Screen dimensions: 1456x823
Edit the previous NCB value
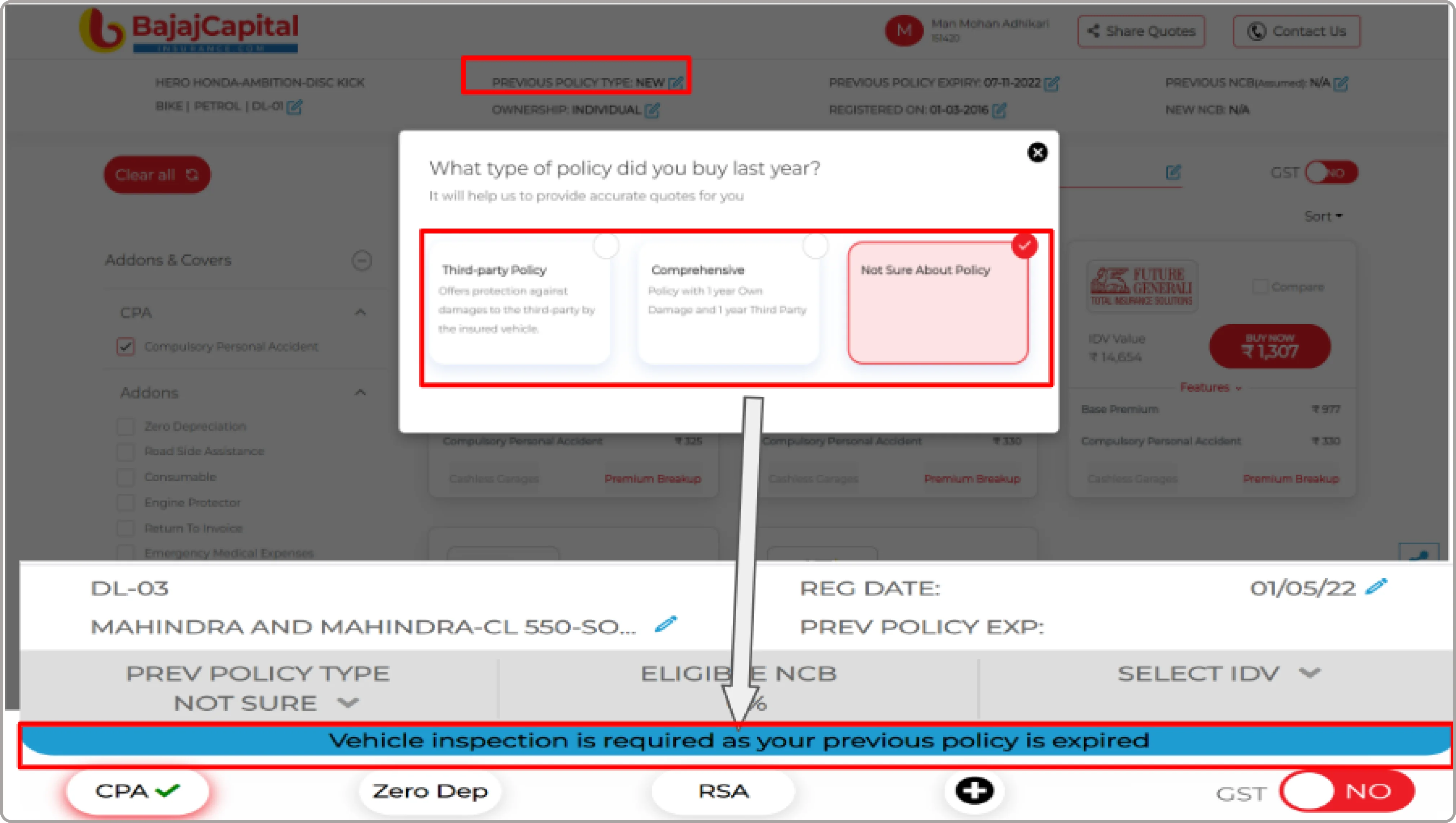(1341, 84)
